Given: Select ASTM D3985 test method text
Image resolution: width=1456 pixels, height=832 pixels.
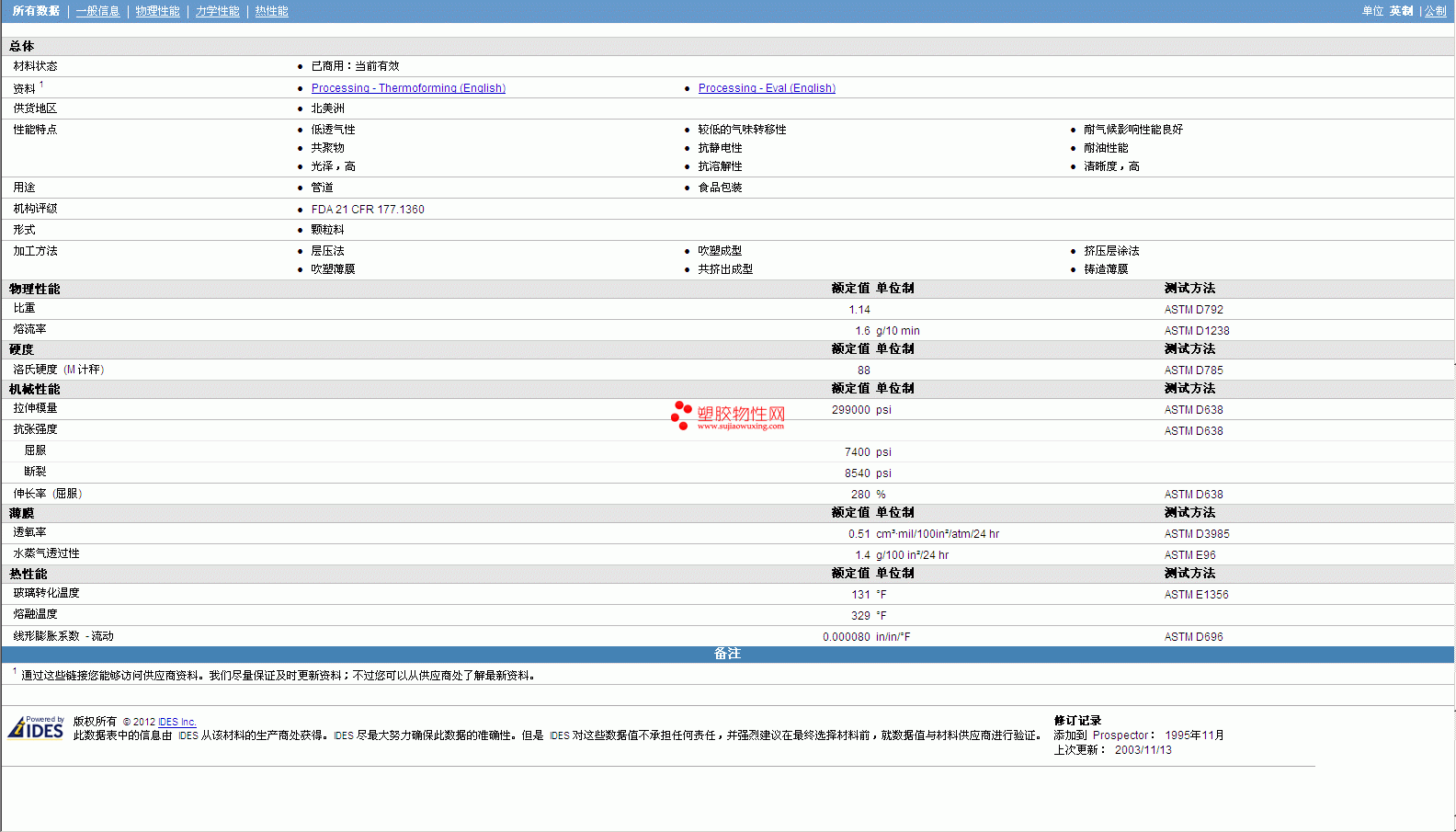Looking at the screenshot, I should (1196, 534).
